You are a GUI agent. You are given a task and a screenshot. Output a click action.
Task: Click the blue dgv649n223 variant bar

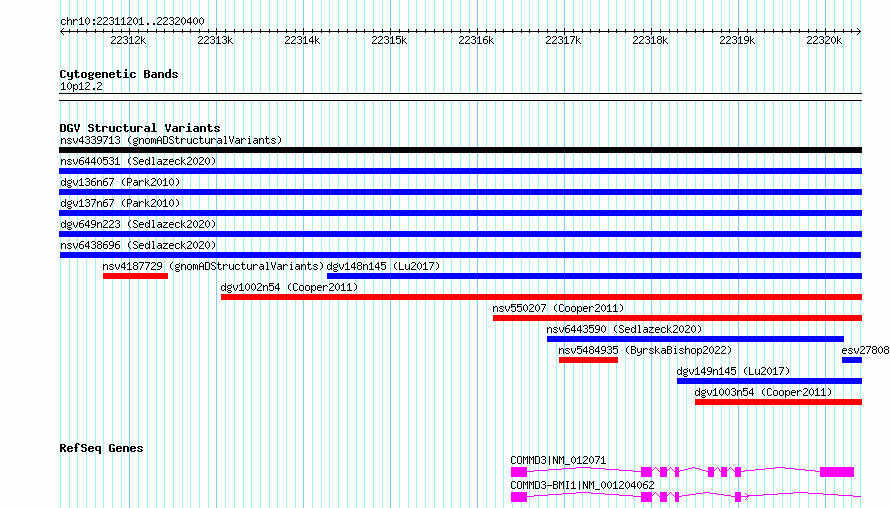pyautogui.click(x=460, y=234)
